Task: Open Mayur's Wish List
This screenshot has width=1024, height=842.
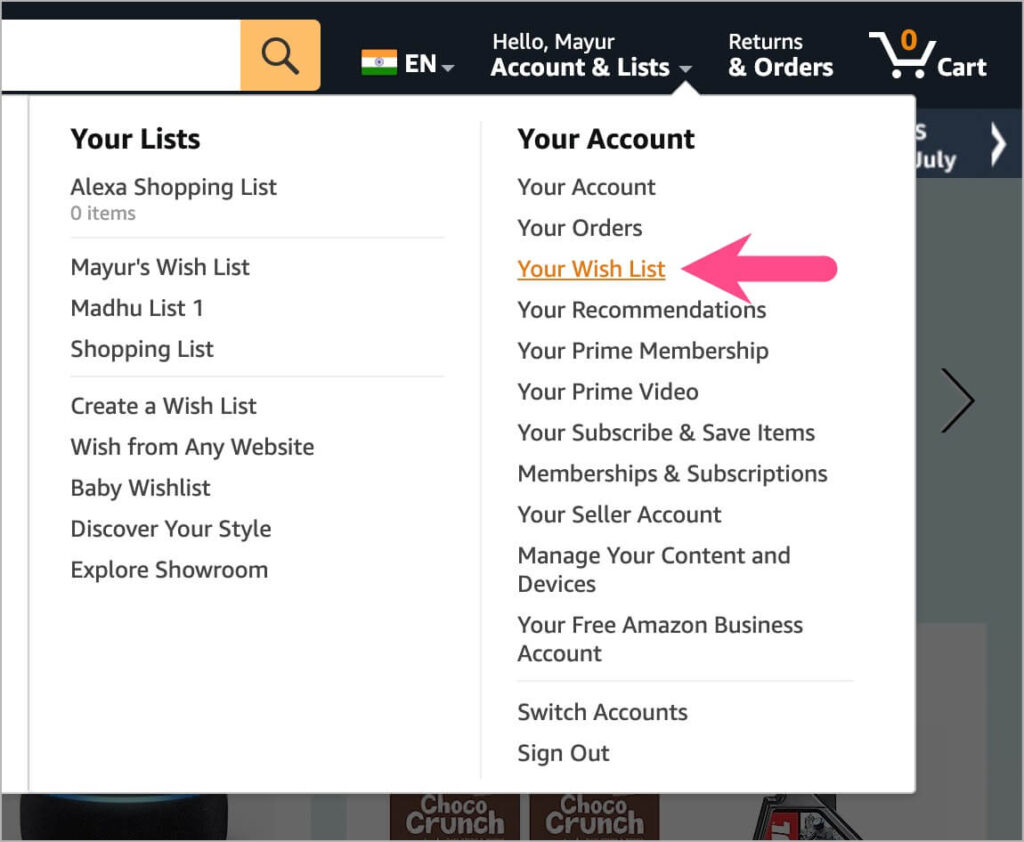Action: (x=159, y=267)
